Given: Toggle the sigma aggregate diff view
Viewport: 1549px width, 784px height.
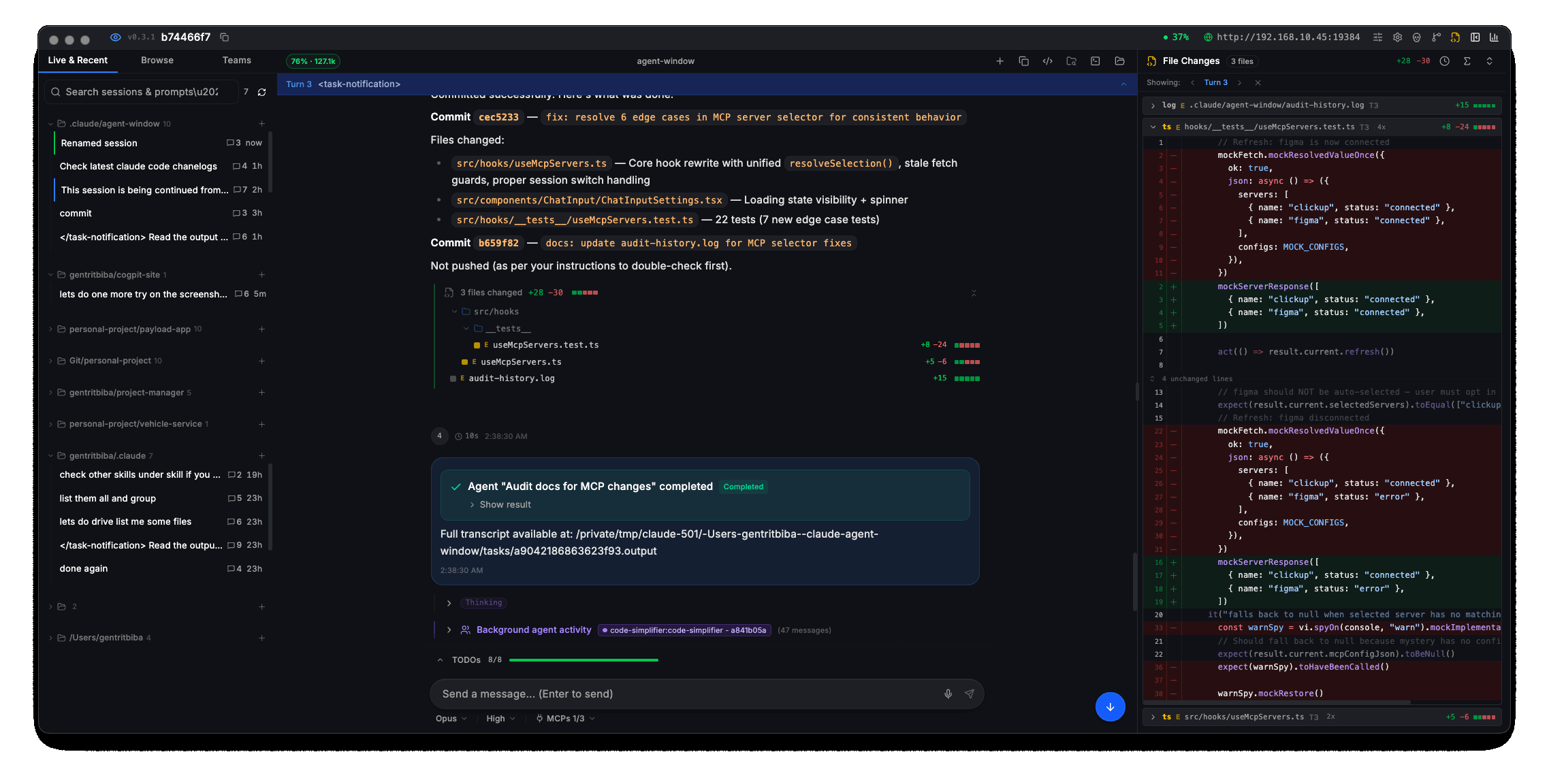Looking at the screenshot, I should click(1467, 61).
